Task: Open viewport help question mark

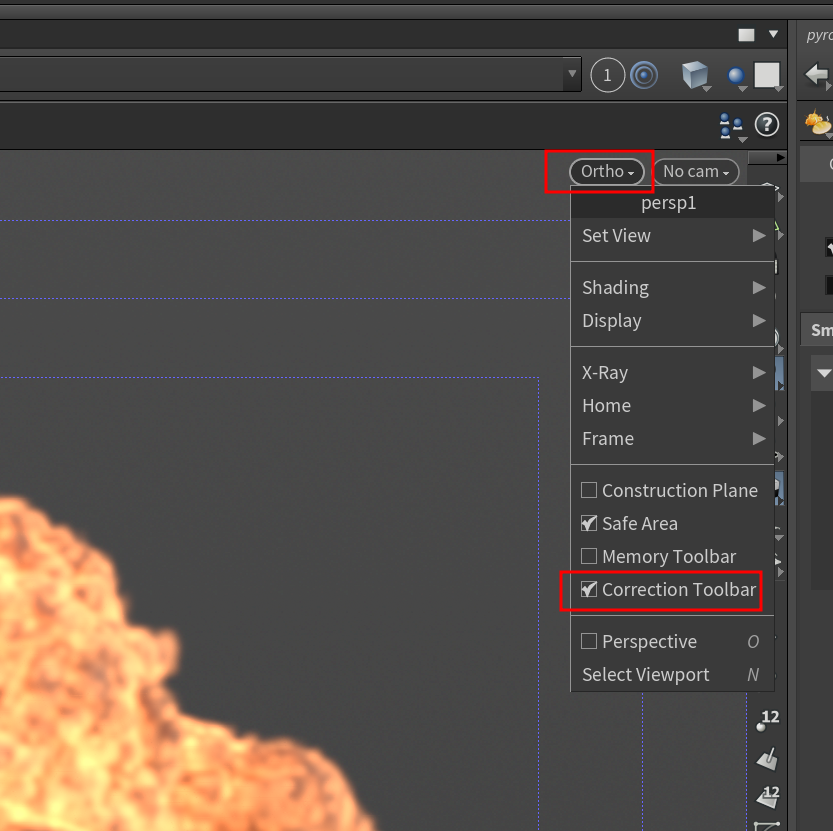Action: pyautogui.click(x=767, y=125)
